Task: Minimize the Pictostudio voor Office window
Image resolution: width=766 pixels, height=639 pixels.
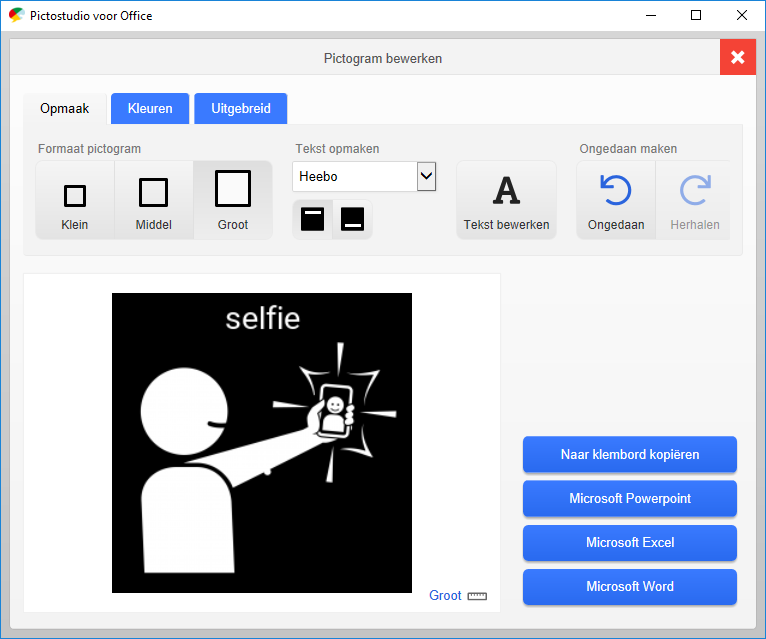Action: pyautogui.click(x=651, y=15)
